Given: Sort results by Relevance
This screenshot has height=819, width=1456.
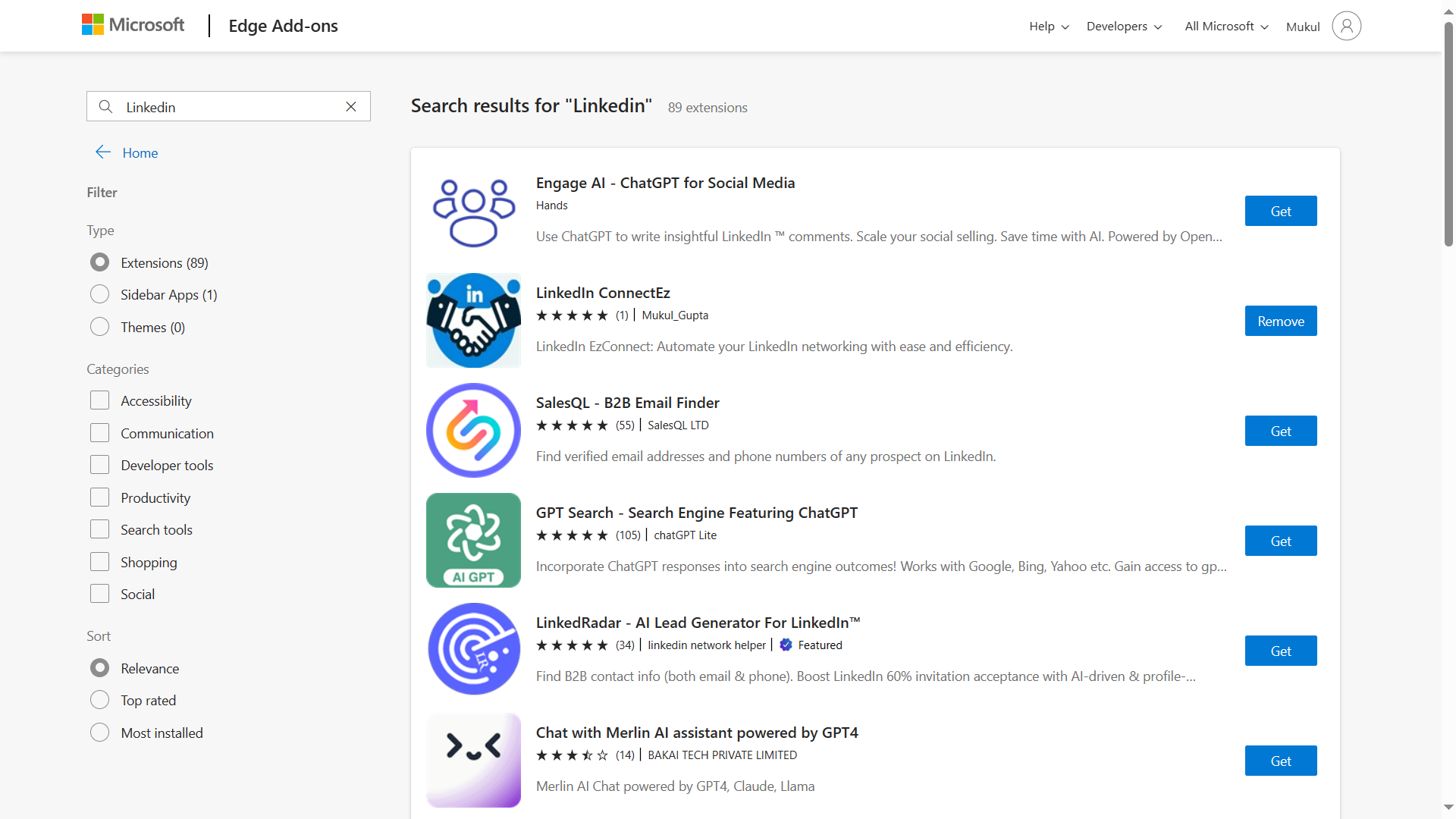Looking at the screenshot, I should click(99, 668).
